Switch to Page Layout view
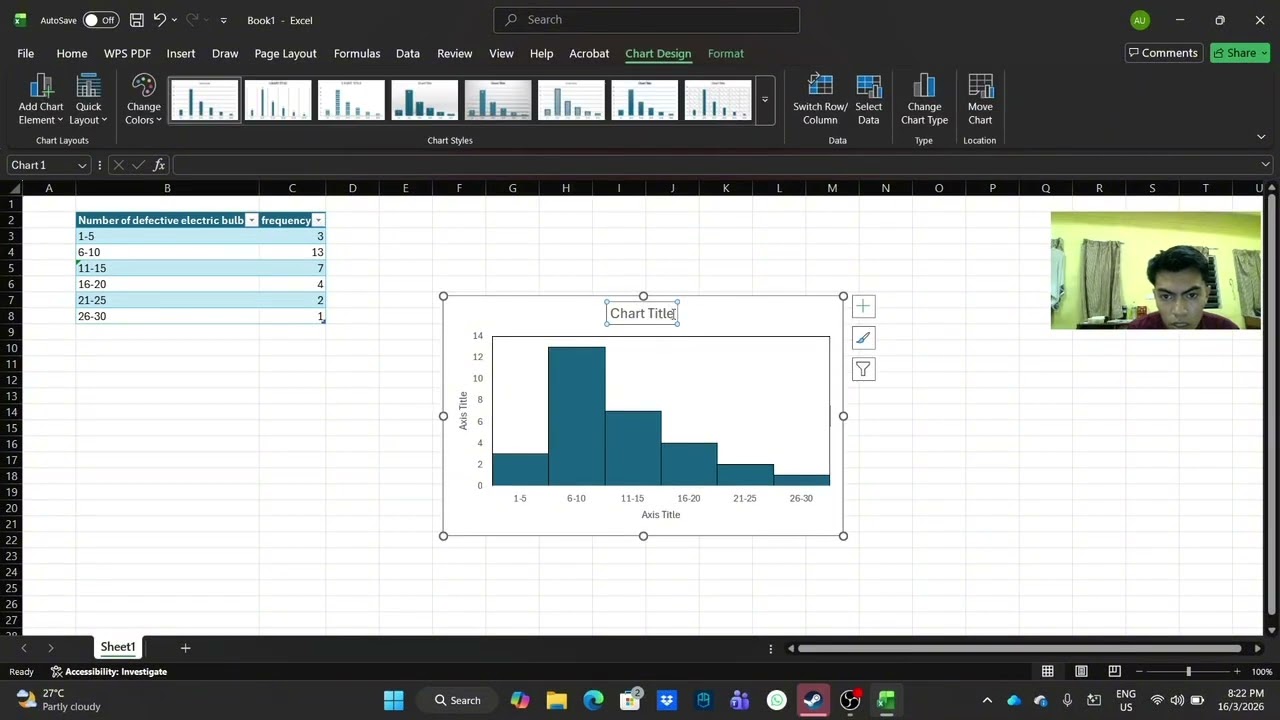 (x=1081, y=671)
